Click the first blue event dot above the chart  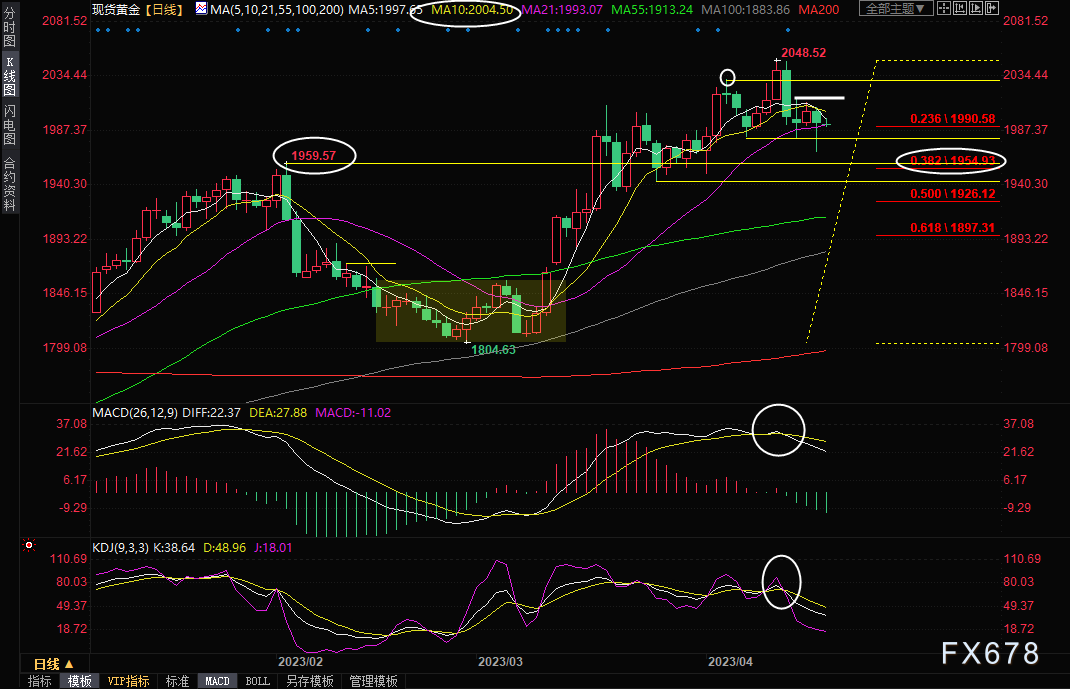pyautogui.click(x=97, y=30)
